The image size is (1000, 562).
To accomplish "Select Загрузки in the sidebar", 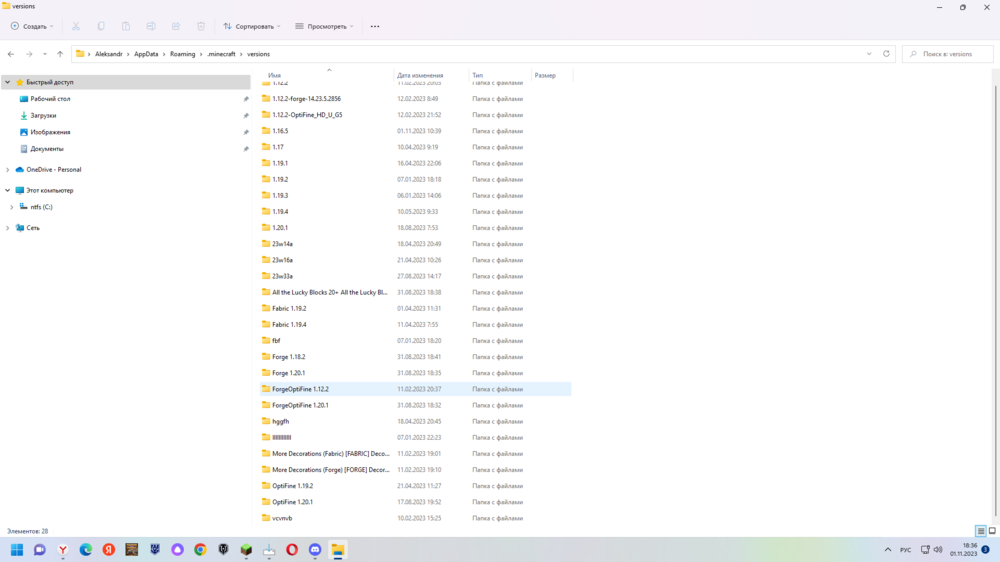I will (43, 115).
